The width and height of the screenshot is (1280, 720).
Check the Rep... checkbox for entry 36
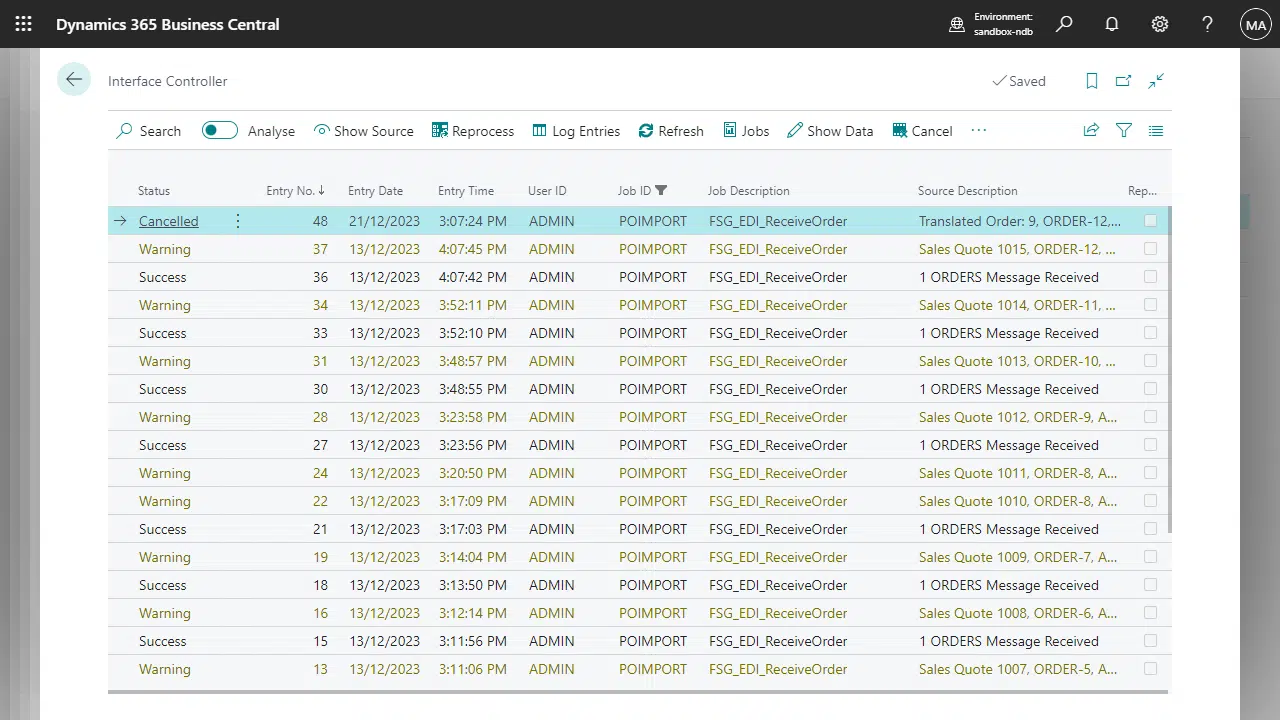(1150, 277)
